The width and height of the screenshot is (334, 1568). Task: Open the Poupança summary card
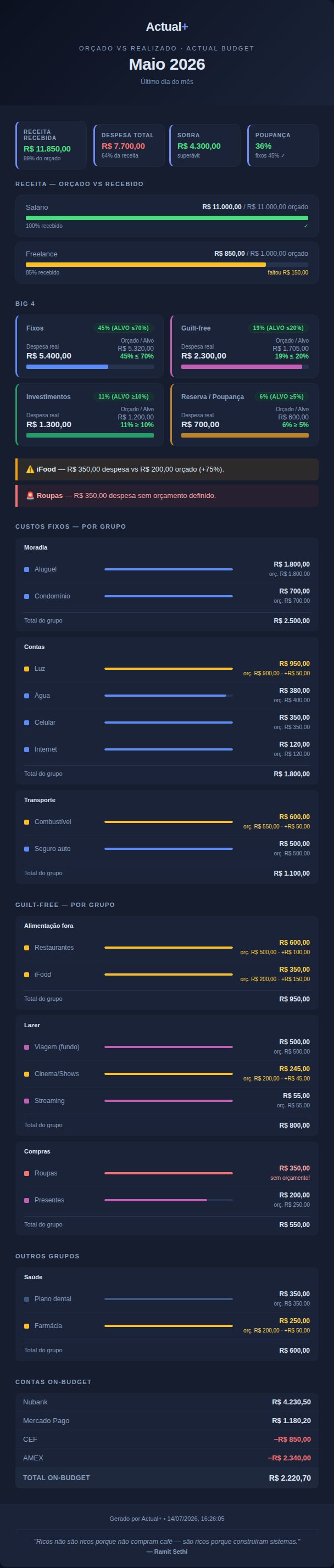(283, 145)
